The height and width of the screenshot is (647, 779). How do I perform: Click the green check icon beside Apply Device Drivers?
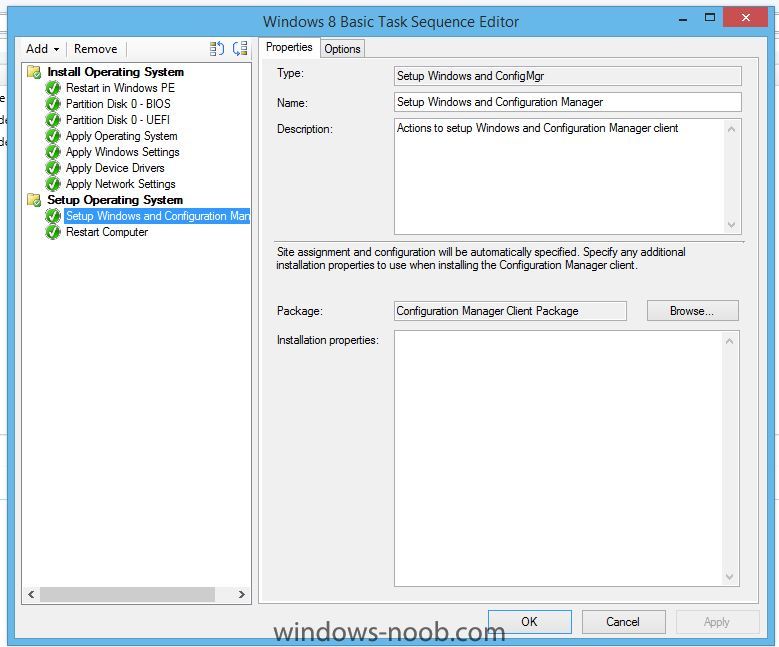[53, 168]
